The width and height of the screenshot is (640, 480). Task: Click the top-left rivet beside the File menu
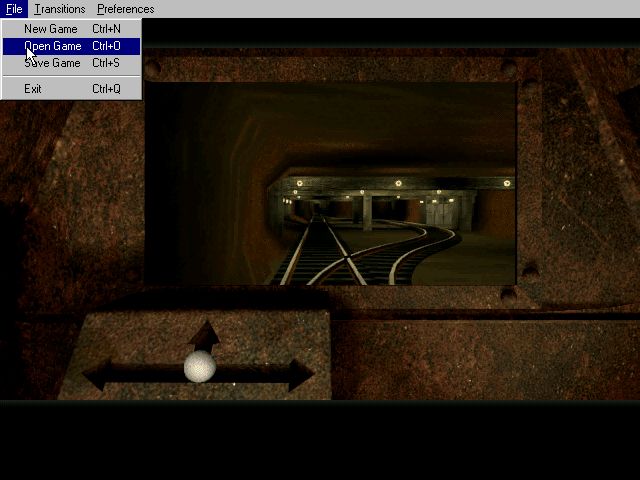click(x=153, y=69)
